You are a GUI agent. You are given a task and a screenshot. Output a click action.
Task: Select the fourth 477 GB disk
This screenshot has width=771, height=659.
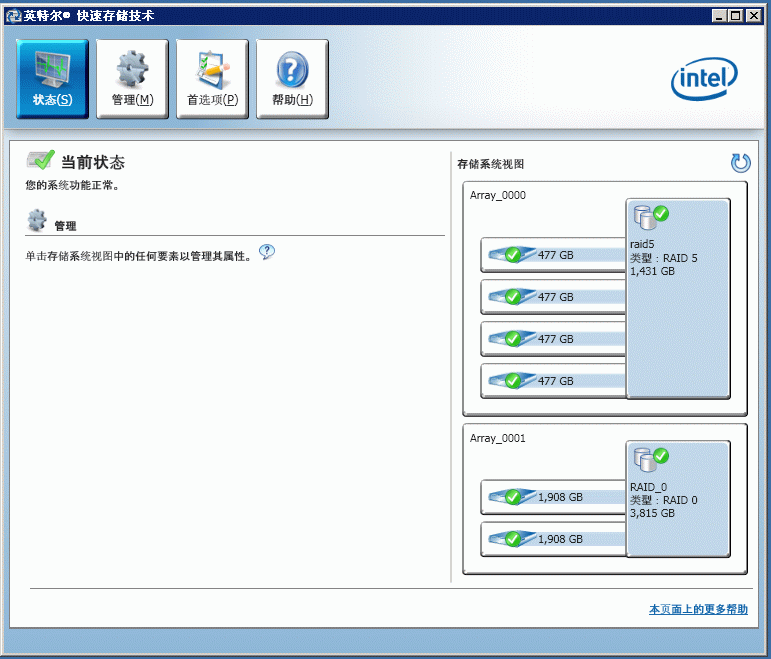coord(553,381)
